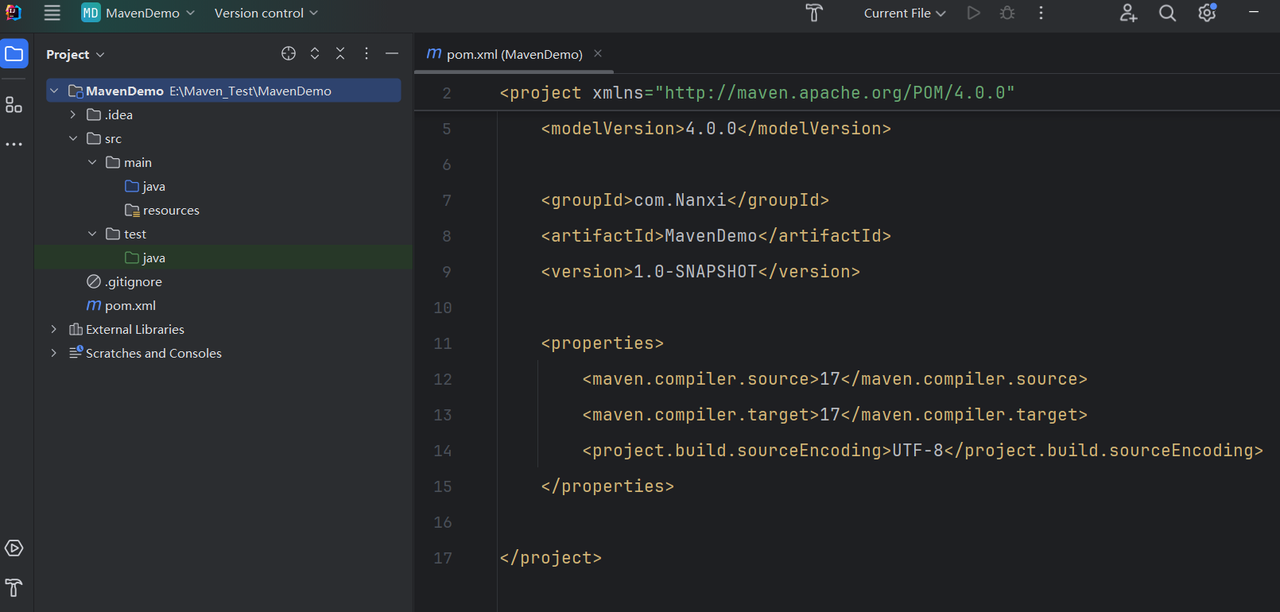Open IDE settings gear icon

[x=1207, y=13]
